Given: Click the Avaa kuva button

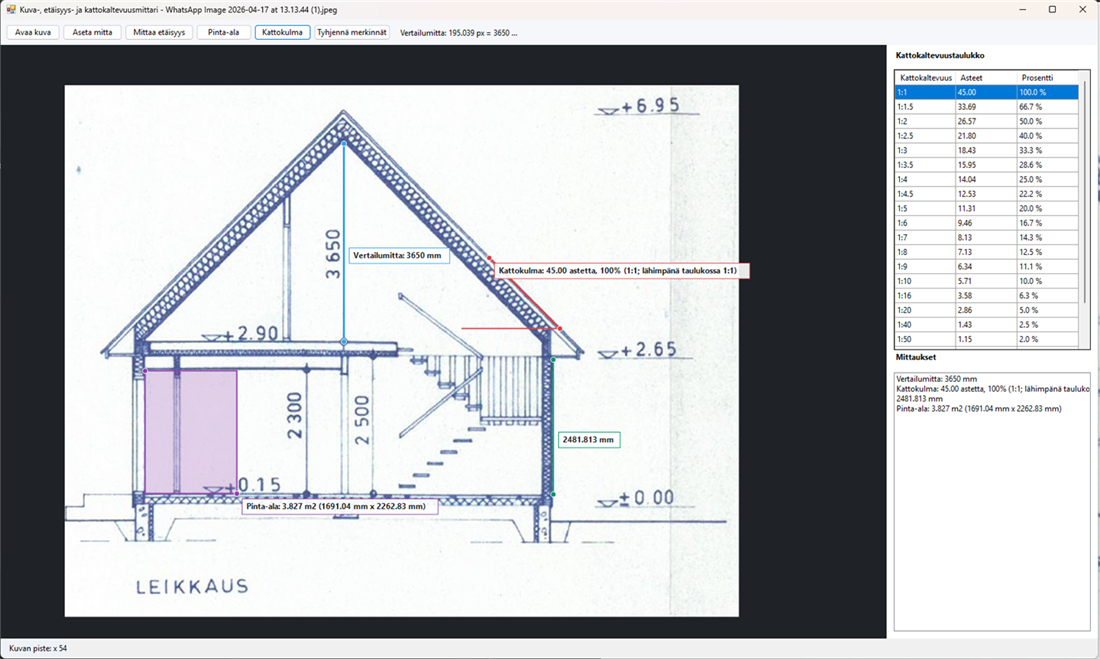Looking at the screenshot, I should 33,32.
